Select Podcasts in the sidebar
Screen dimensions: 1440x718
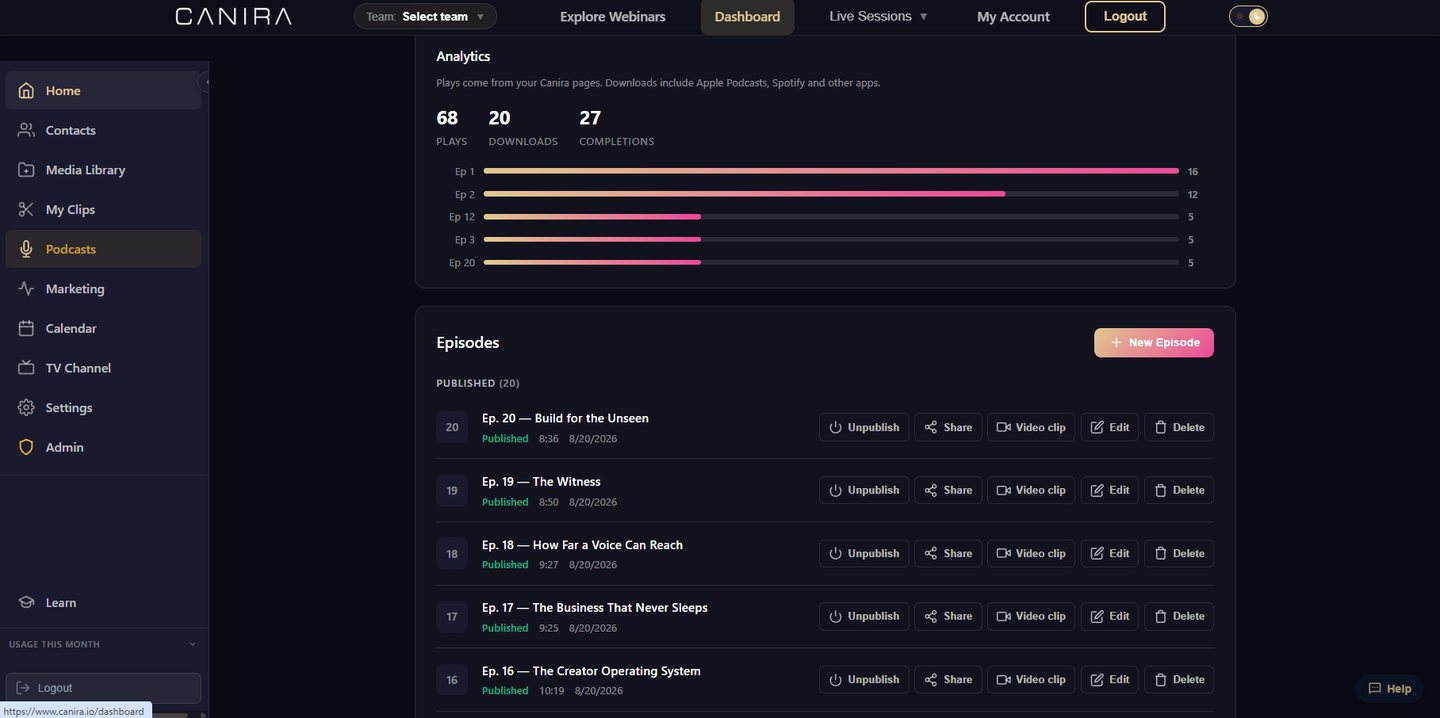point(103,249)
